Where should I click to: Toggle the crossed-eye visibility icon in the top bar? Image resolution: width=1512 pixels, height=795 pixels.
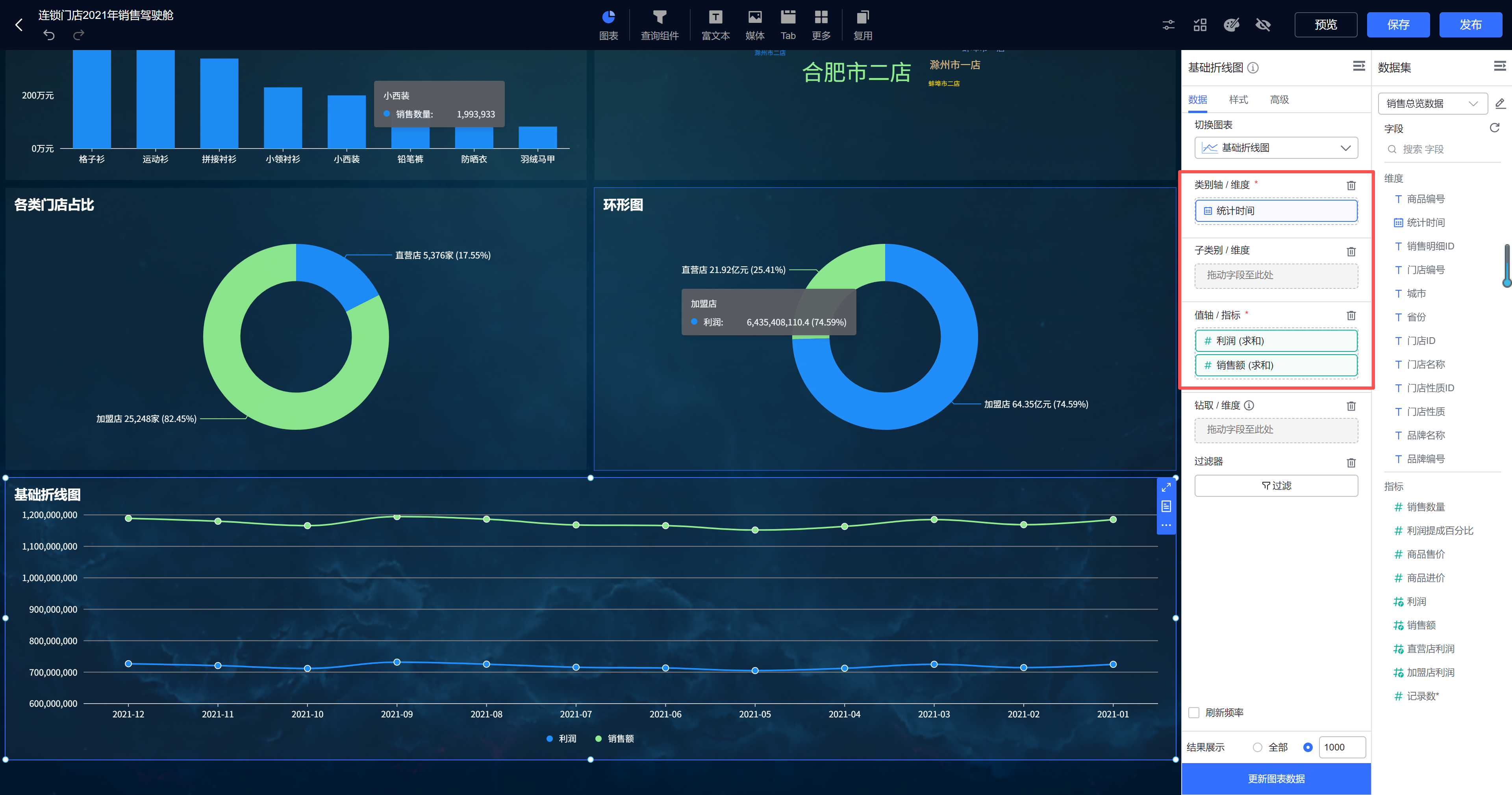[1262, 25]
